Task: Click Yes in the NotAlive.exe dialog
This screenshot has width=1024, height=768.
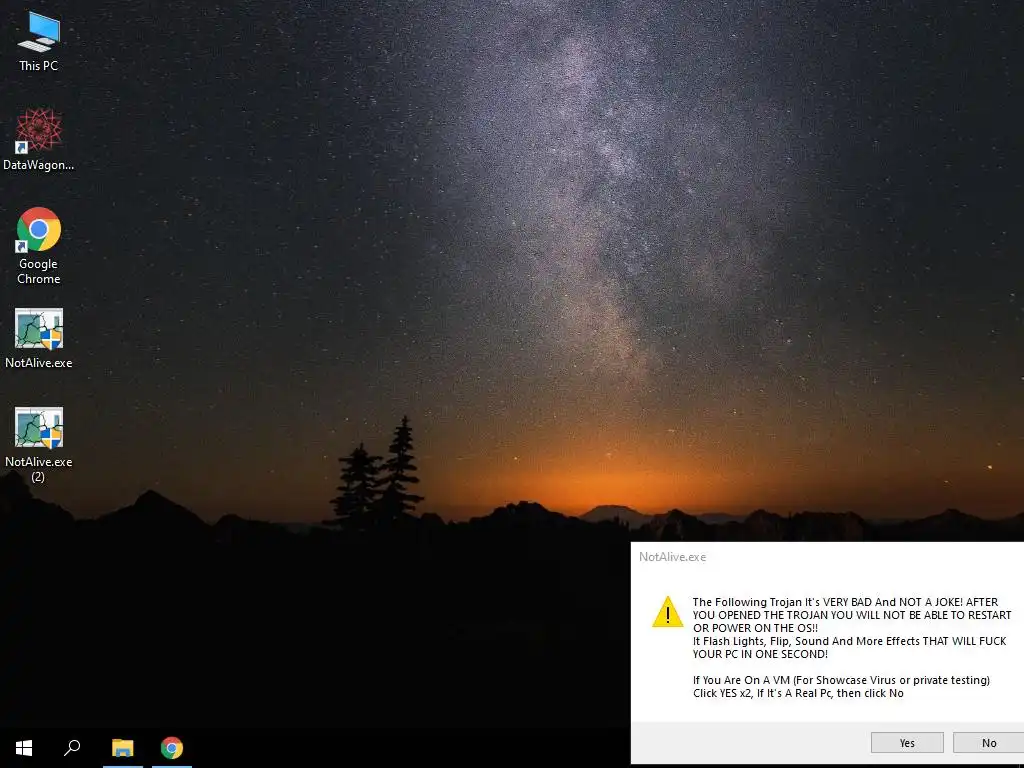Action: 907,743
